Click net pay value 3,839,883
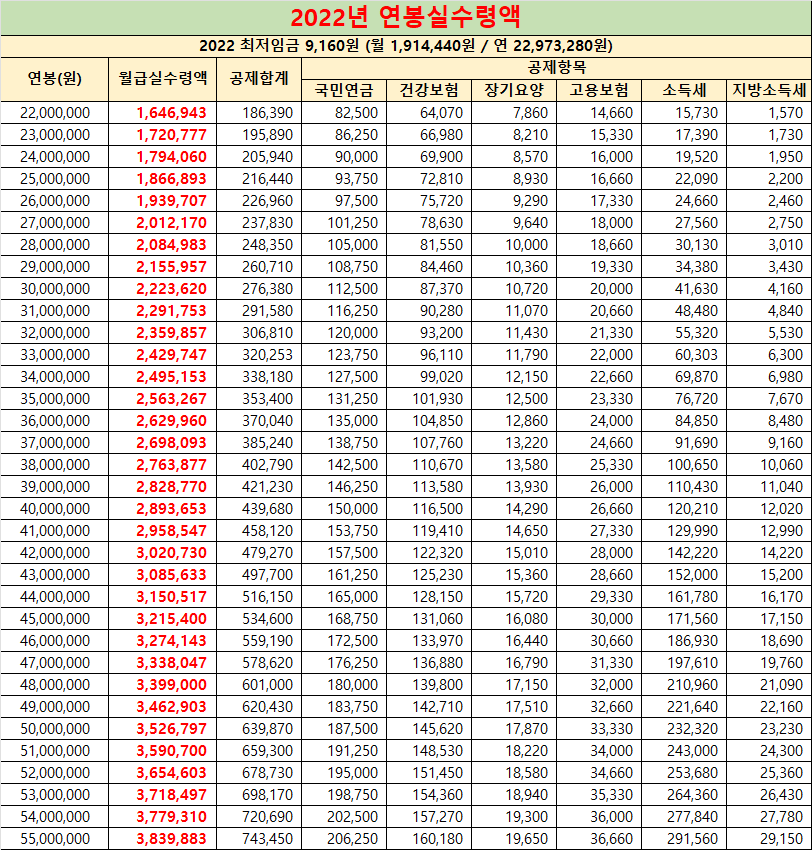Image resolution: width=812 pixels, height=850 pixels. (171, 839)
